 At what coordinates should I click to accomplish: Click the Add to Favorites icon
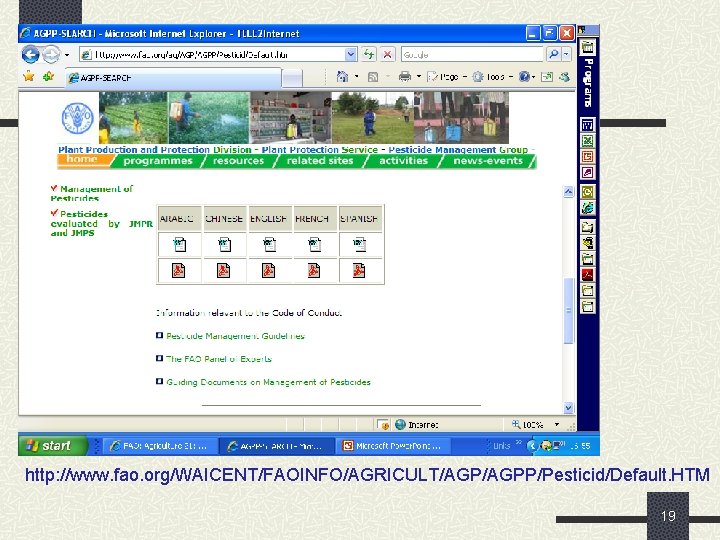click(48, 76)
